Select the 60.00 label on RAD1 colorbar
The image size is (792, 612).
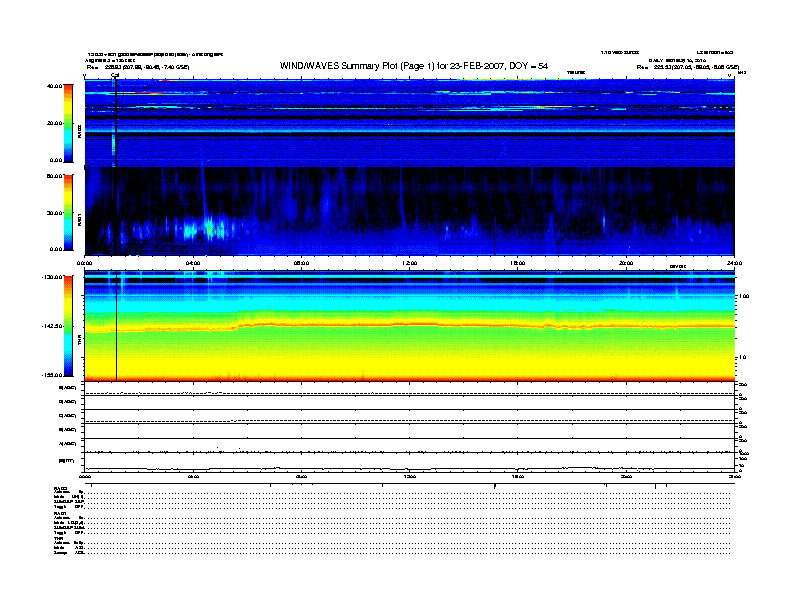(54, 176)
